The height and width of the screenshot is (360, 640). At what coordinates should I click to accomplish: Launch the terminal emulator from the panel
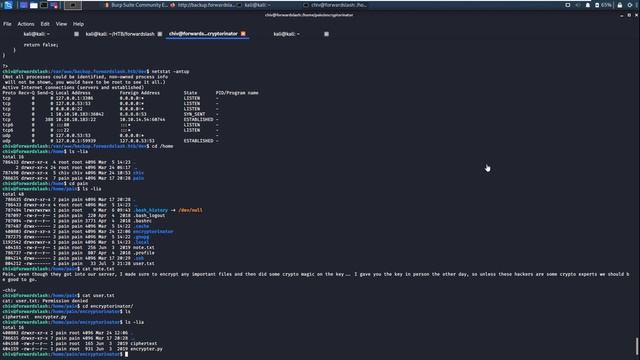click(44, 5)
